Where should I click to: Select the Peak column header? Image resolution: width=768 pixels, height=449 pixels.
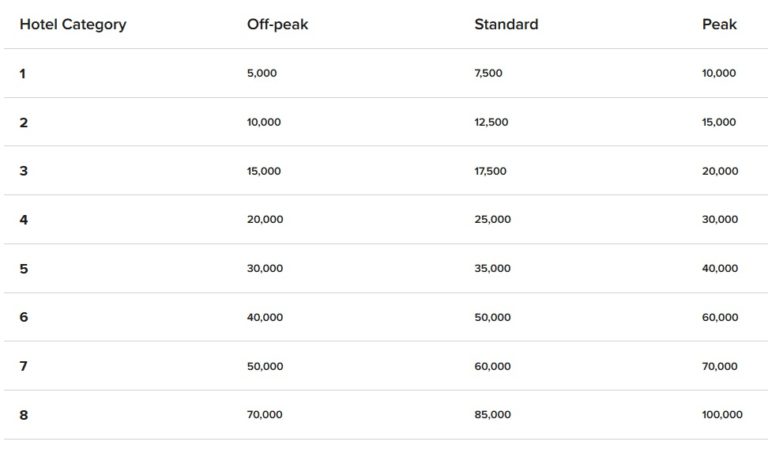[719, 24]
